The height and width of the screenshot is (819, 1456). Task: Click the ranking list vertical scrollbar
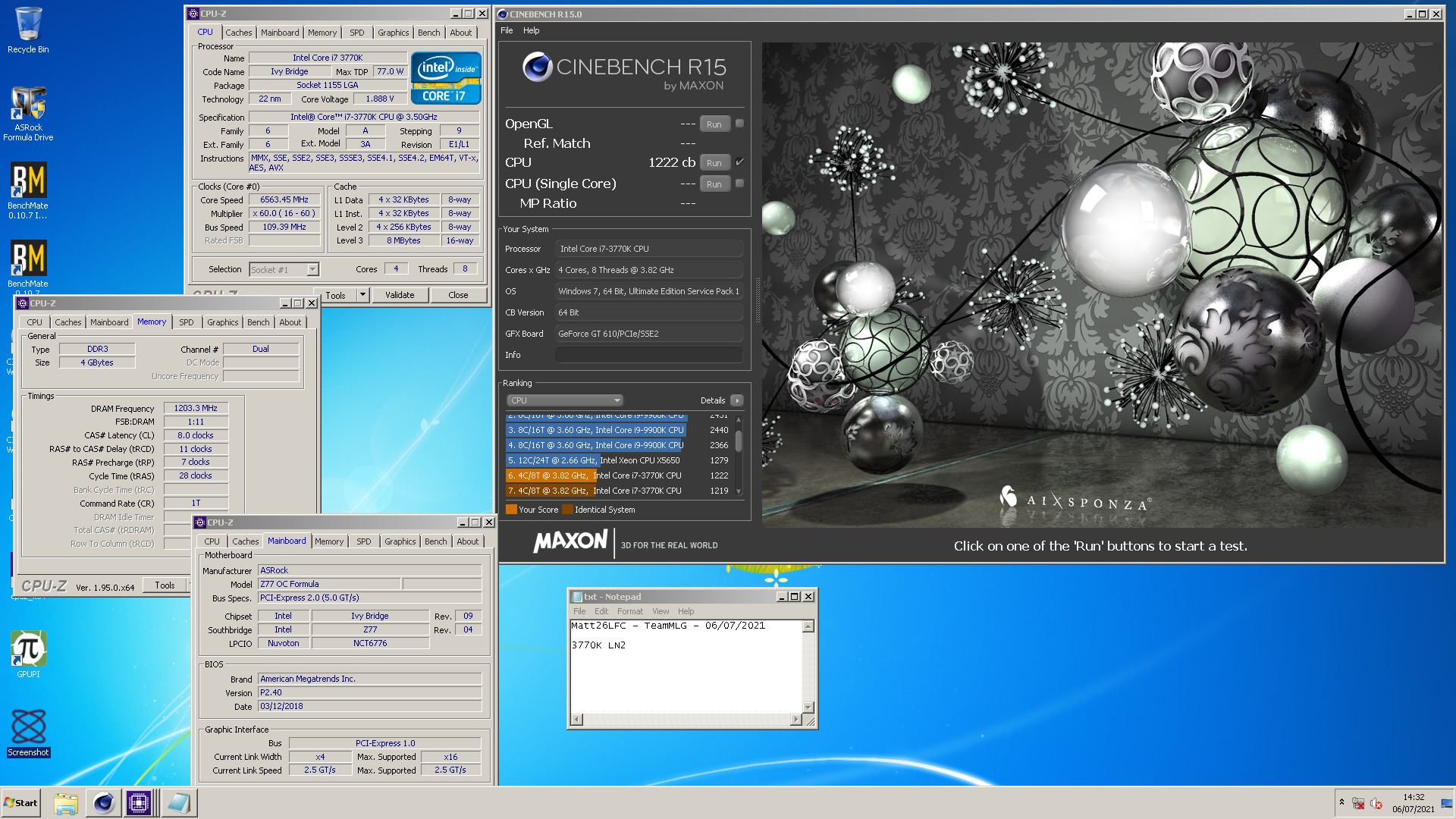pos(738,456)
